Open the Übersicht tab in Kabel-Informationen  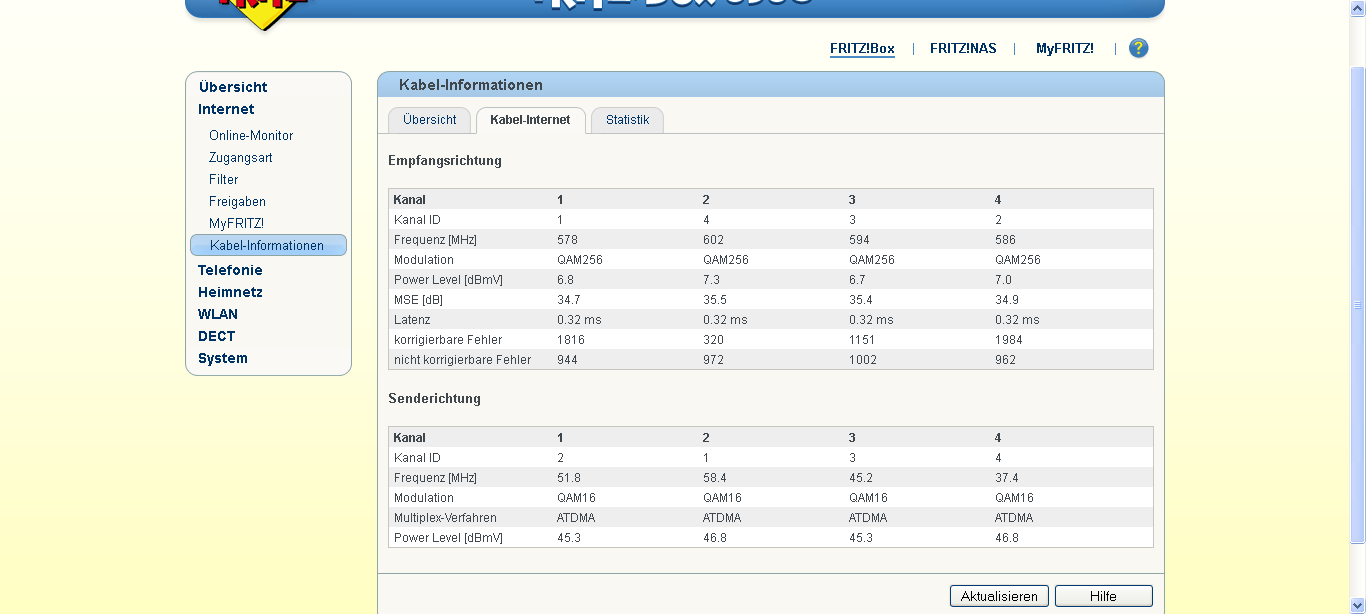coord(429,120)
